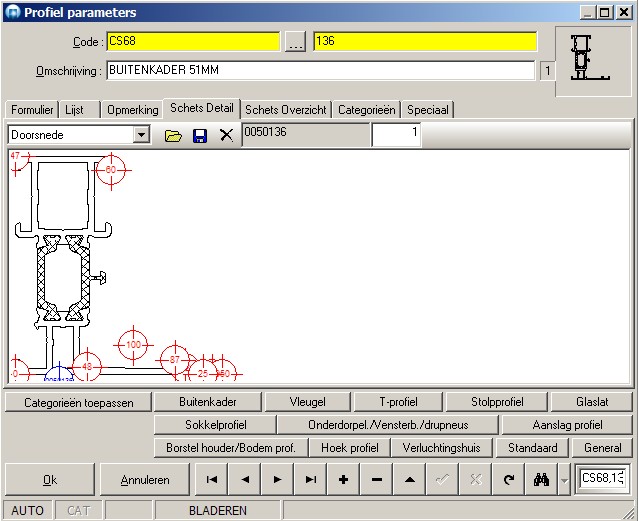638x521 pixels.
Task: Click the ellipsis browse button next to Code
Action: click(295, 42)
